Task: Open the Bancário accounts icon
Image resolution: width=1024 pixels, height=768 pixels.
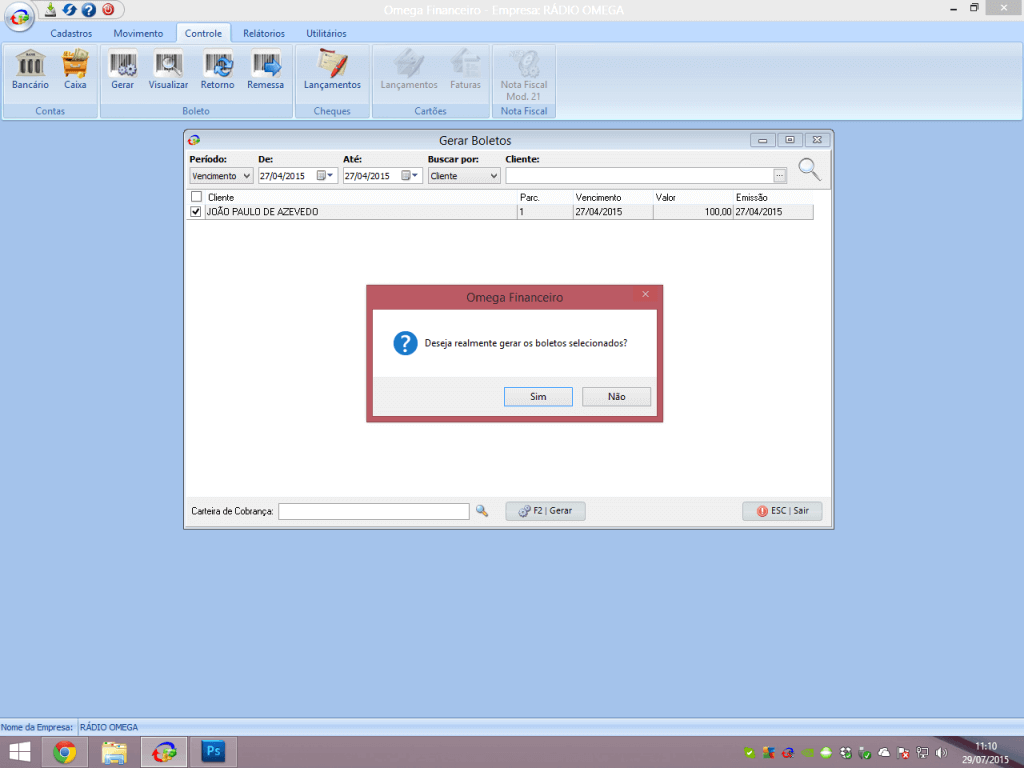Action: tap(30, 71)
